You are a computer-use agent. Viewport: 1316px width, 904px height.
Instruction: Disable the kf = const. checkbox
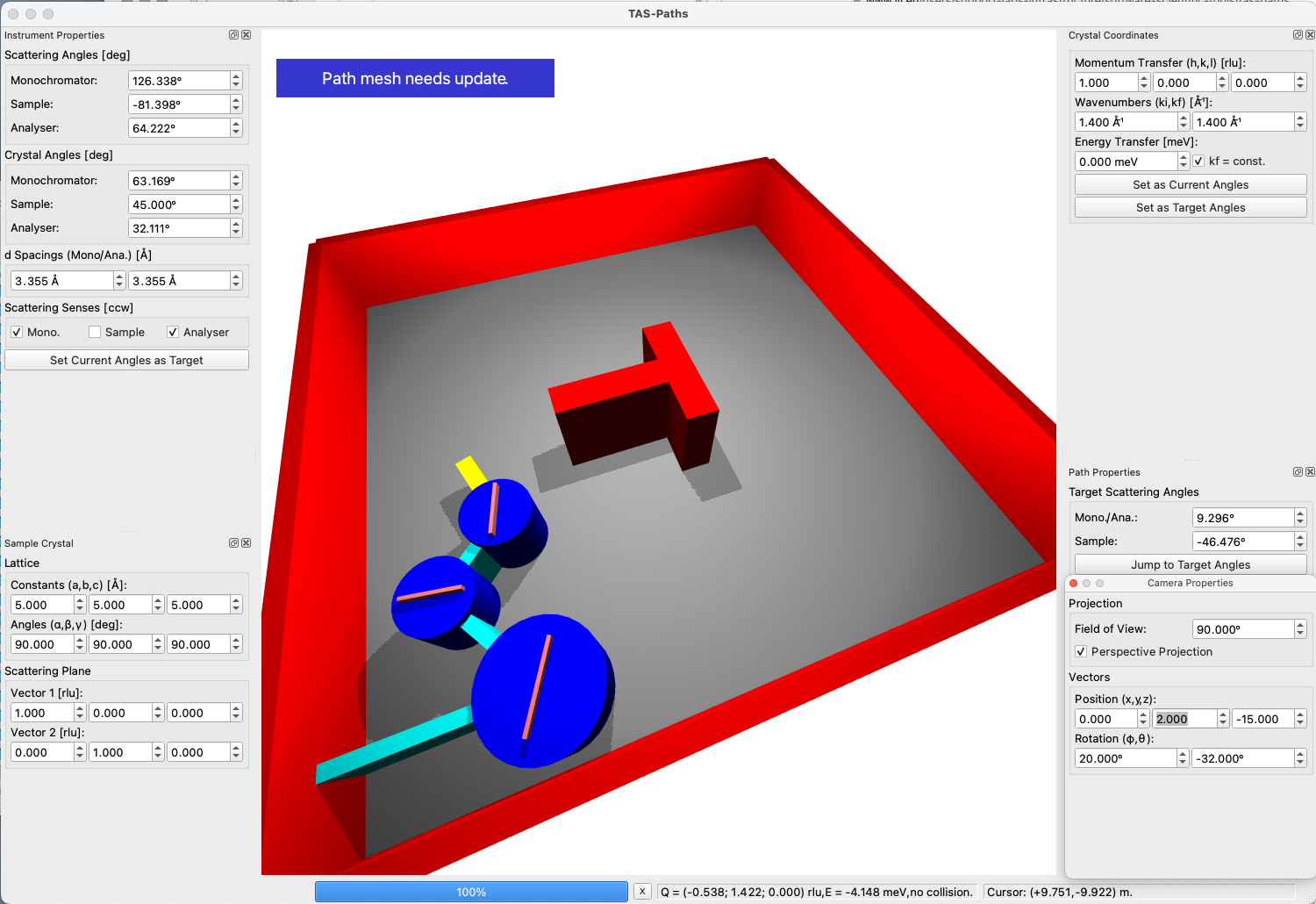click(x=1198, y=161)
